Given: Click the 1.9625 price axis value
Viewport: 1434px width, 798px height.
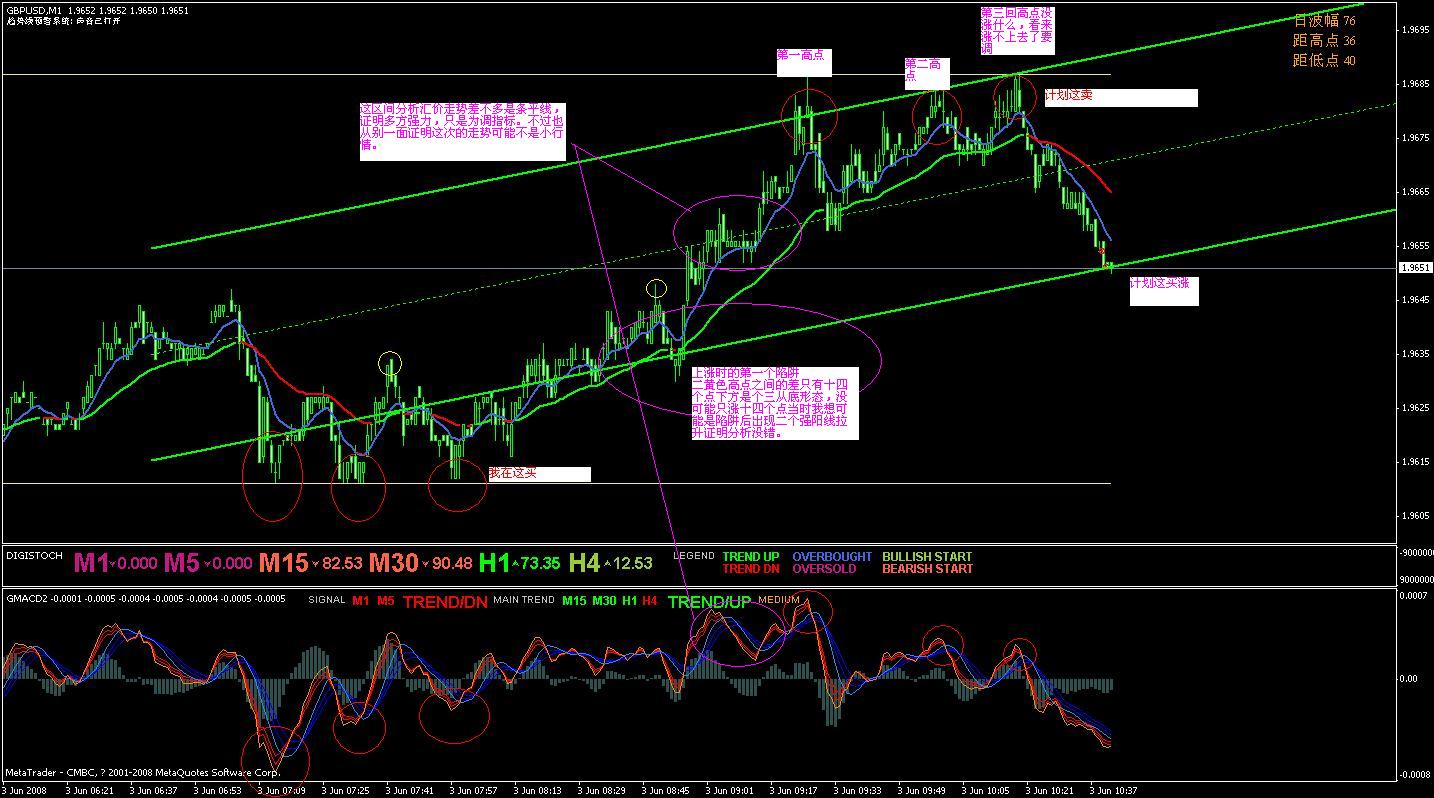Looking at the screenshot, I should [x=1415, y=408].
